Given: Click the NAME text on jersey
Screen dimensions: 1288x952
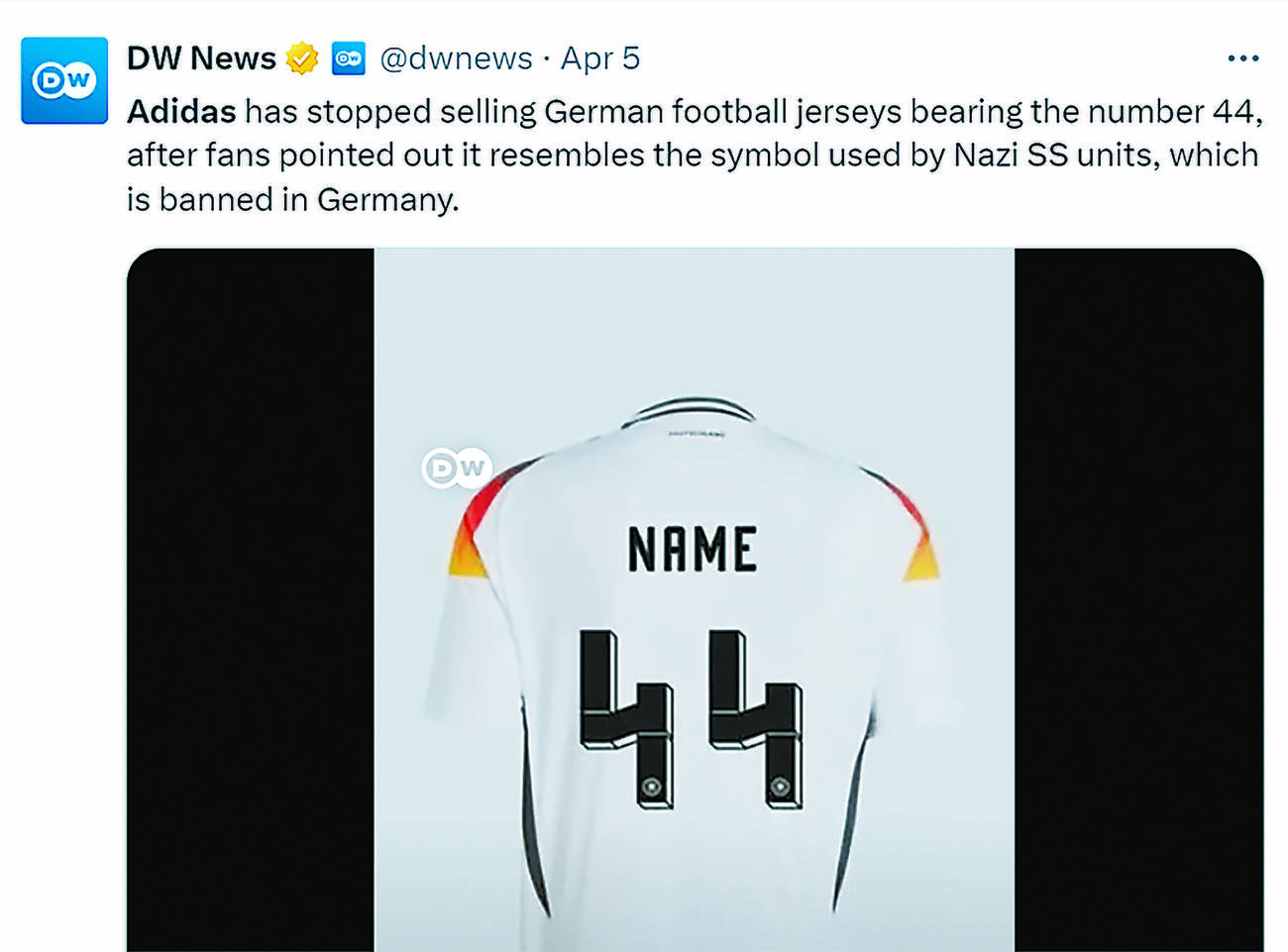Looking at the screenshot, I should (x=694, y=550).
